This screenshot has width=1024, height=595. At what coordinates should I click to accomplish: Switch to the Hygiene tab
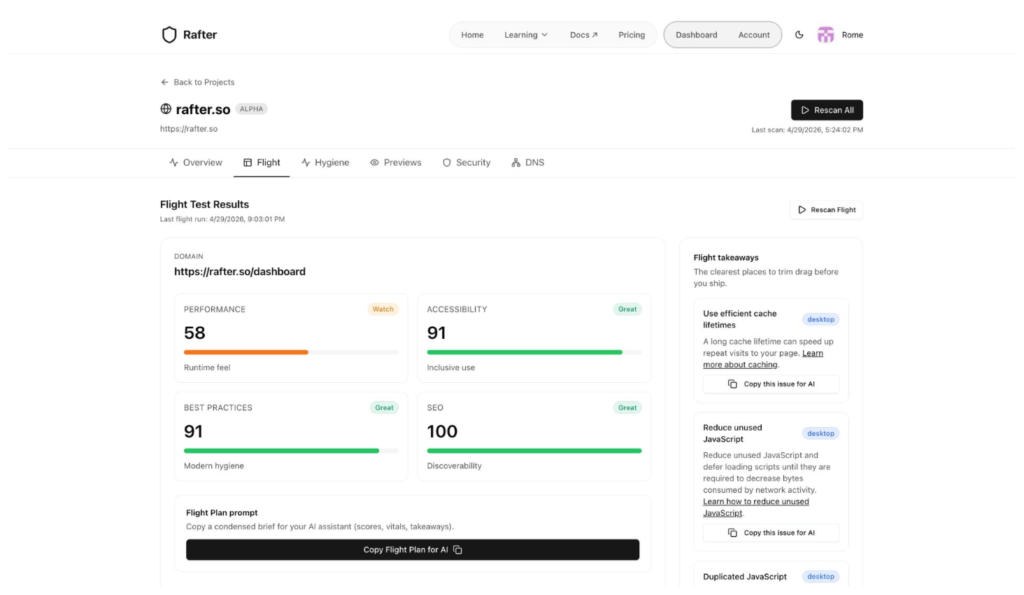pos(325,163)
